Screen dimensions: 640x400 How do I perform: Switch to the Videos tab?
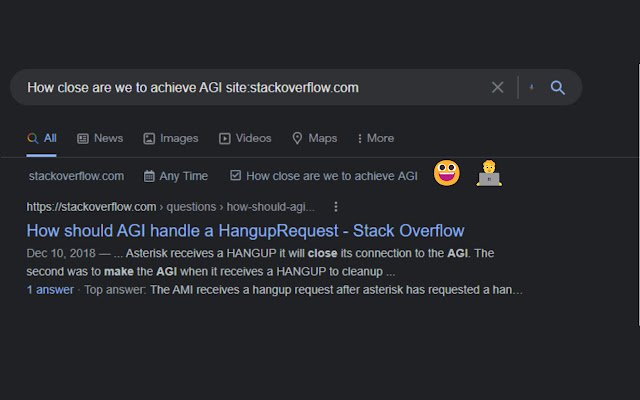(x=245, y=138)
